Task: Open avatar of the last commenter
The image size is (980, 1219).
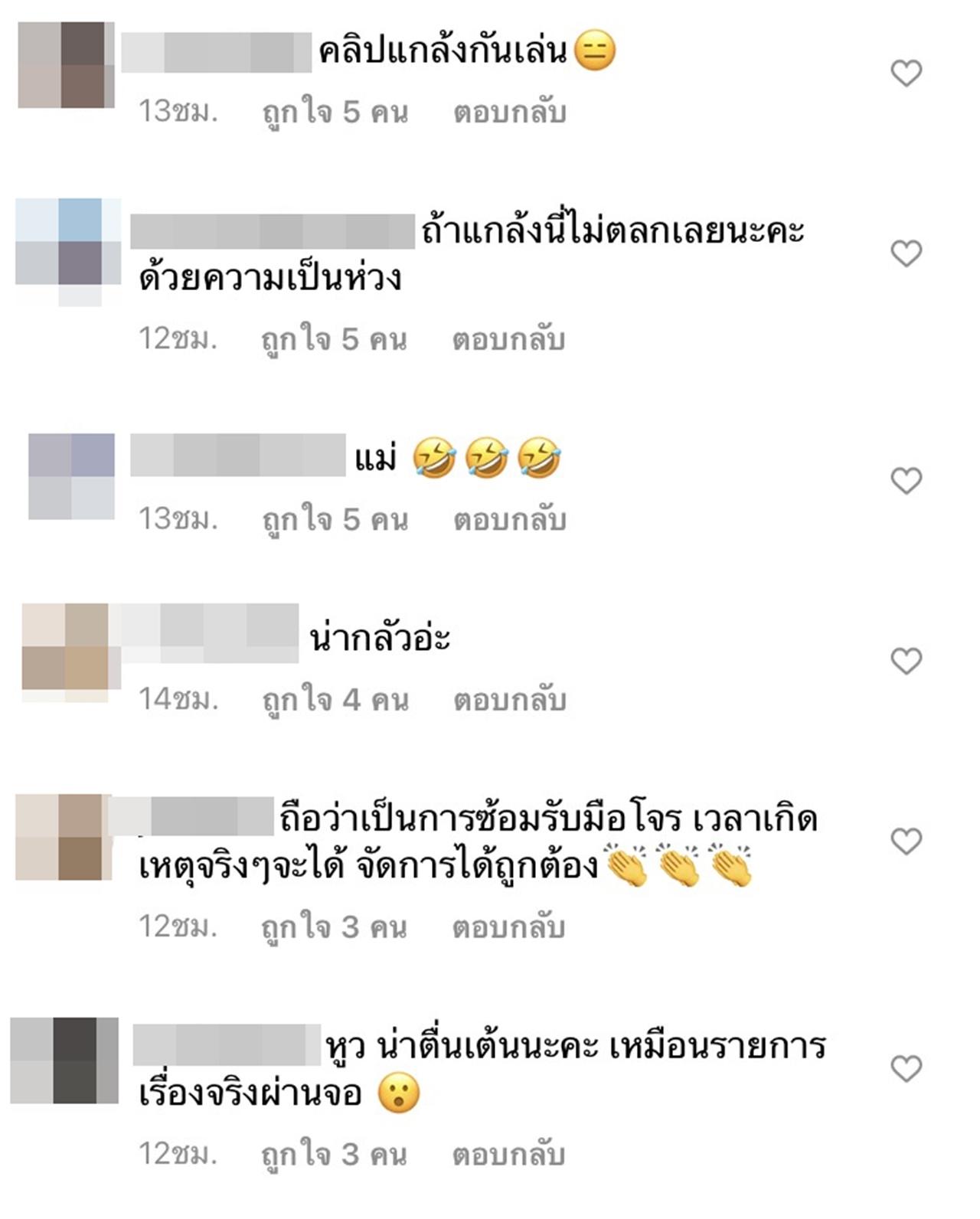Action: 64,1060
